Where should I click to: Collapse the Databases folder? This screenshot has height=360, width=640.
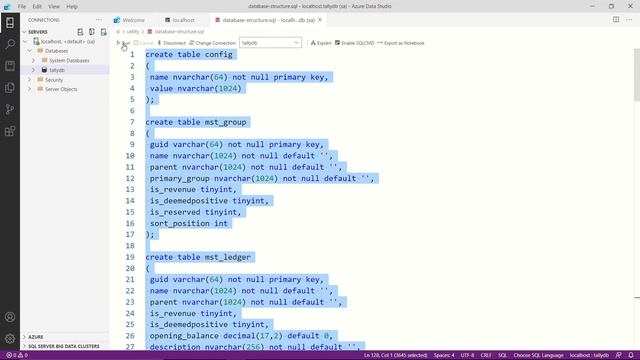30,51
